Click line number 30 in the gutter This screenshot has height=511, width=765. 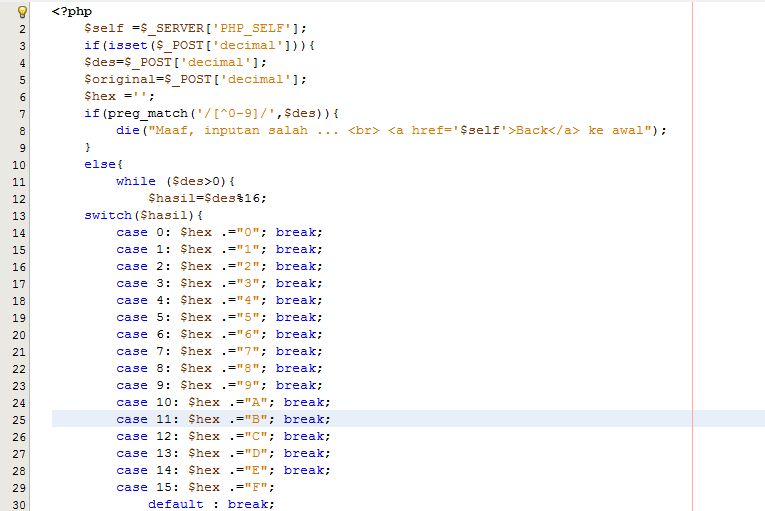[19, 505]
